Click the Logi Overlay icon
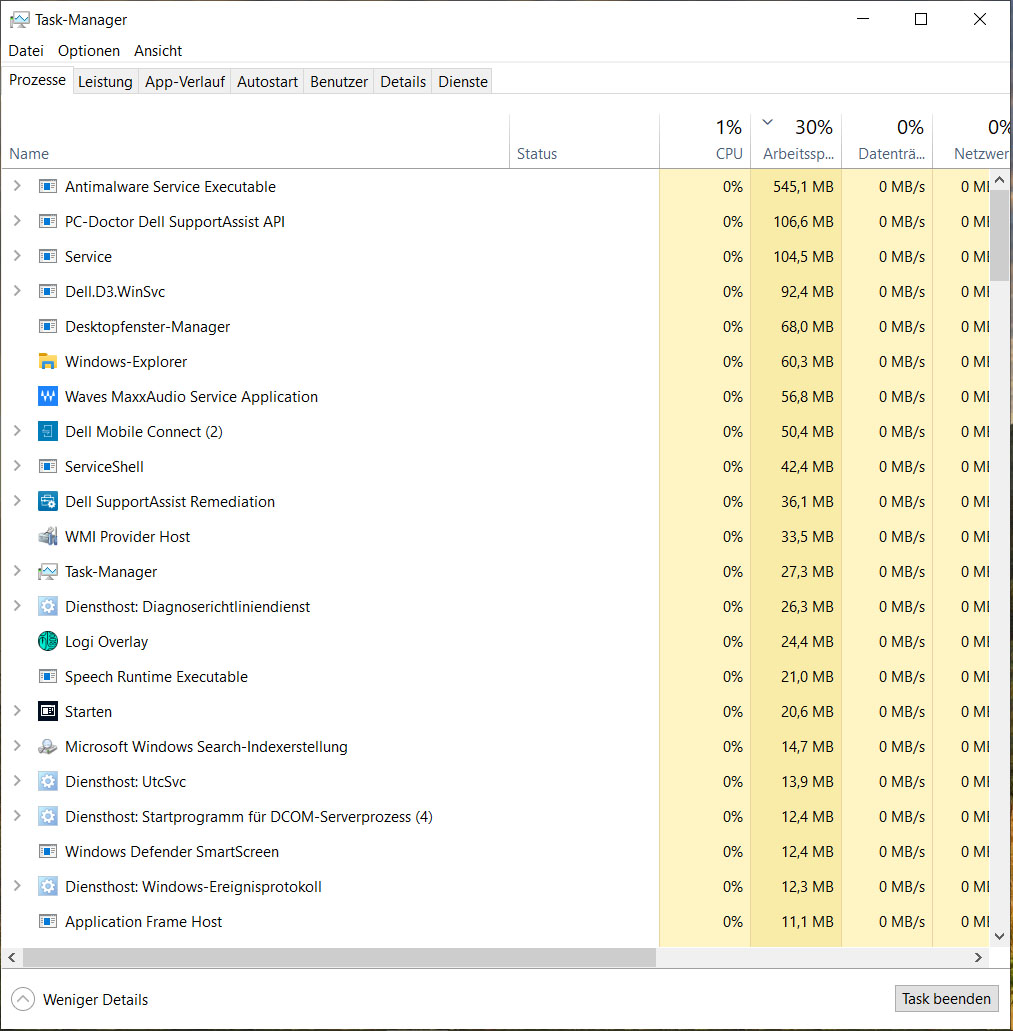This screenshot has width=1013, height=1031. tap(47, 641)
